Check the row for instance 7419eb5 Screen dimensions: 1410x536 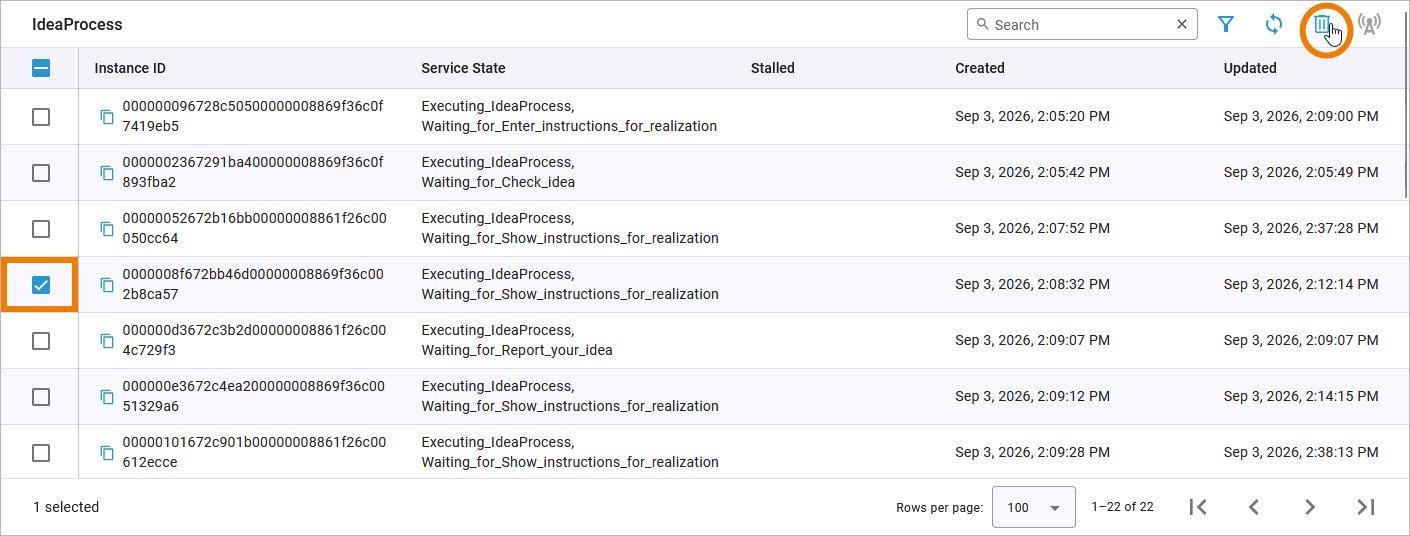click(x=41, y=117)
